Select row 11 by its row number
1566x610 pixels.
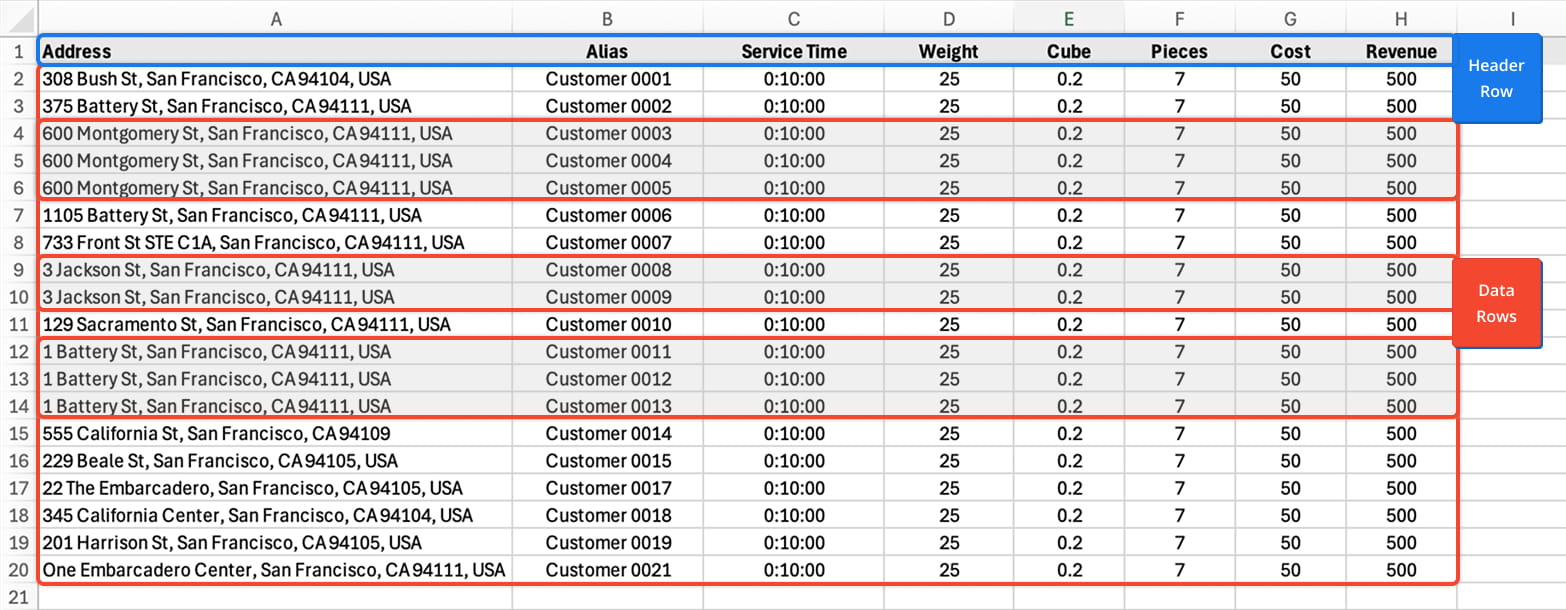click(19, 324)
